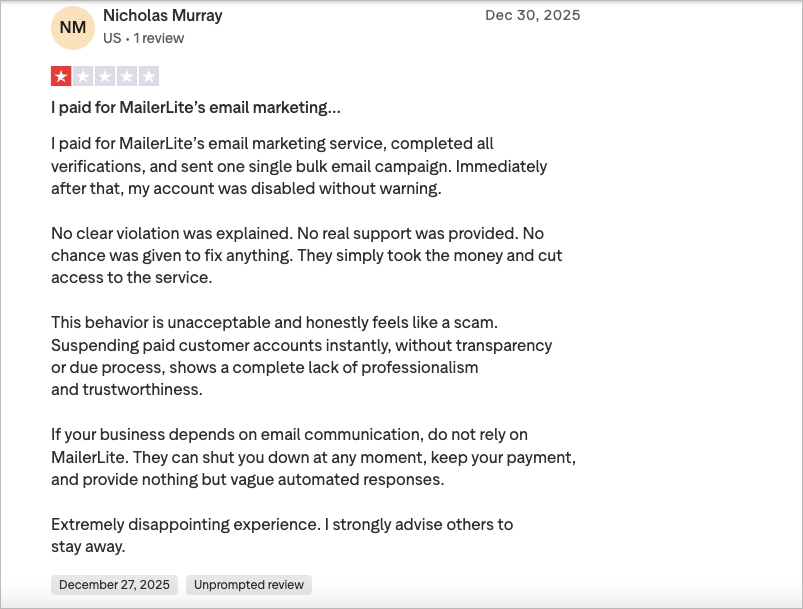Click the red first rating star
Screen dimensions: 803x609
click(61, 76)
